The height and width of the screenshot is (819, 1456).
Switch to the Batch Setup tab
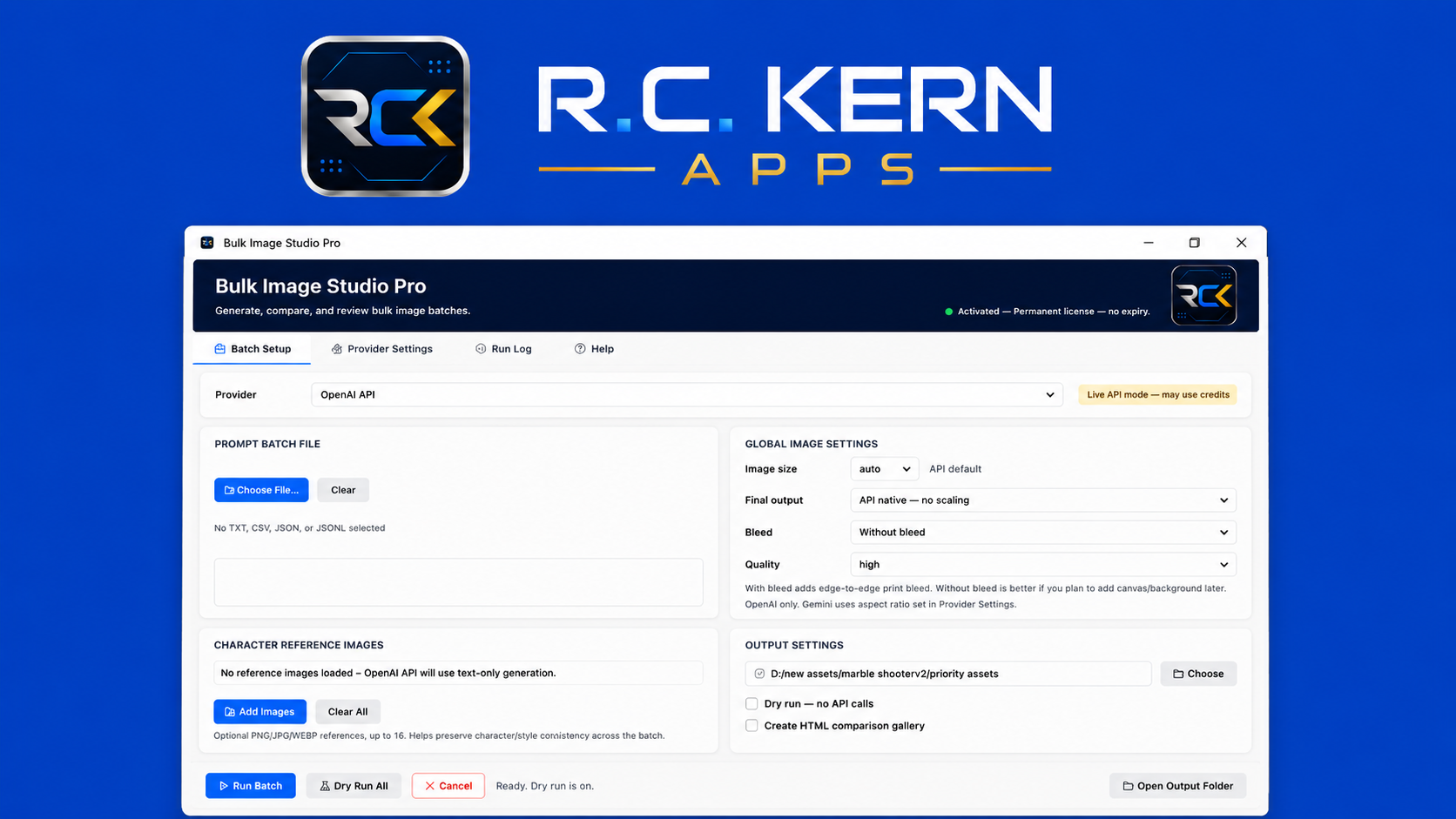tap(253, 349)
